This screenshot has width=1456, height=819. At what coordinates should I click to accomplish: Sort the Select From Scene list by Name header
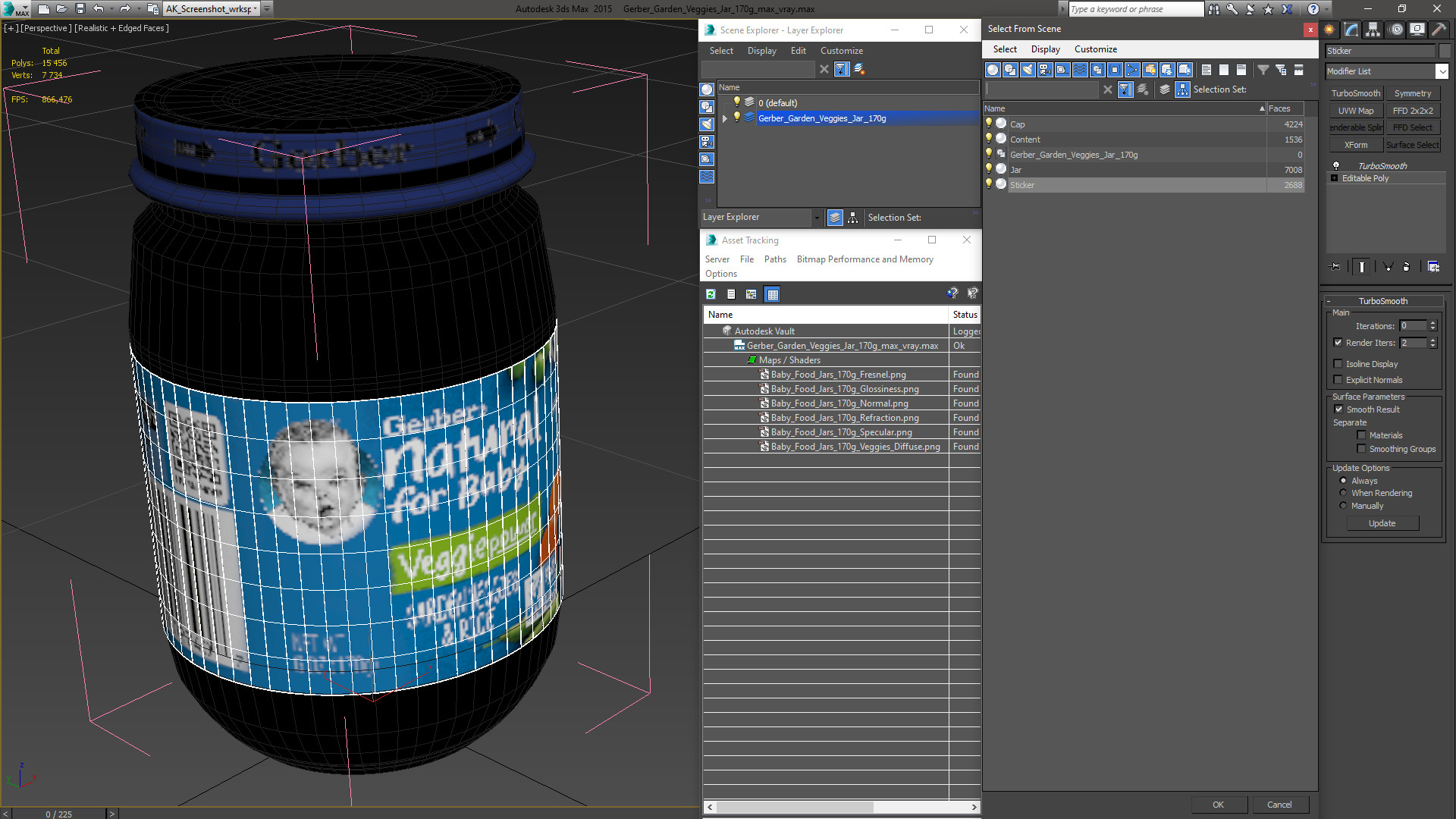click(1125, 108)
